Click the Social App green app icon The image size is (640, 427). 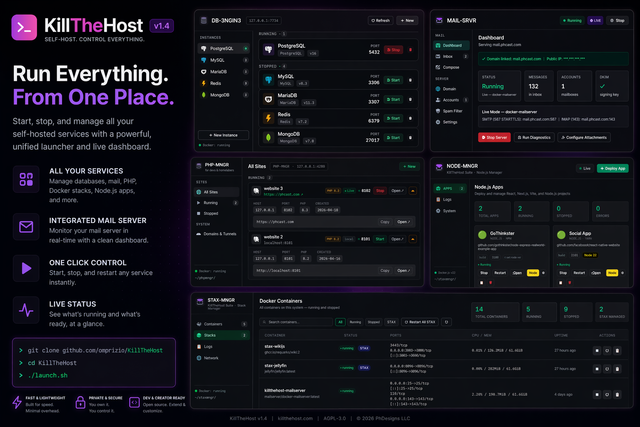561,234
